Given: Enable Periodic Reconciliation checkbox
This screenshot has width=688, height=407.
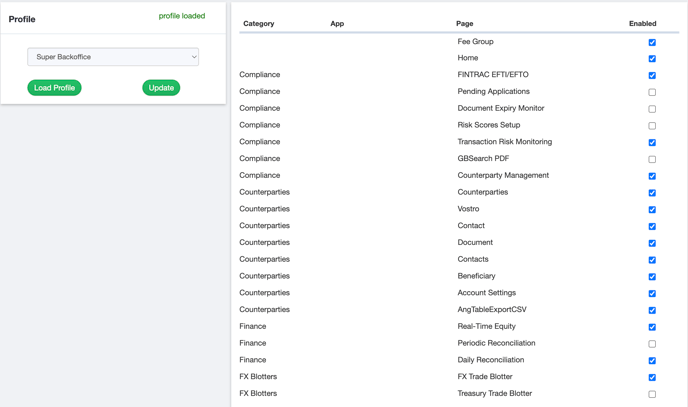Looking at the screenshot, I should pyautogui.click(x=652, y=344).
